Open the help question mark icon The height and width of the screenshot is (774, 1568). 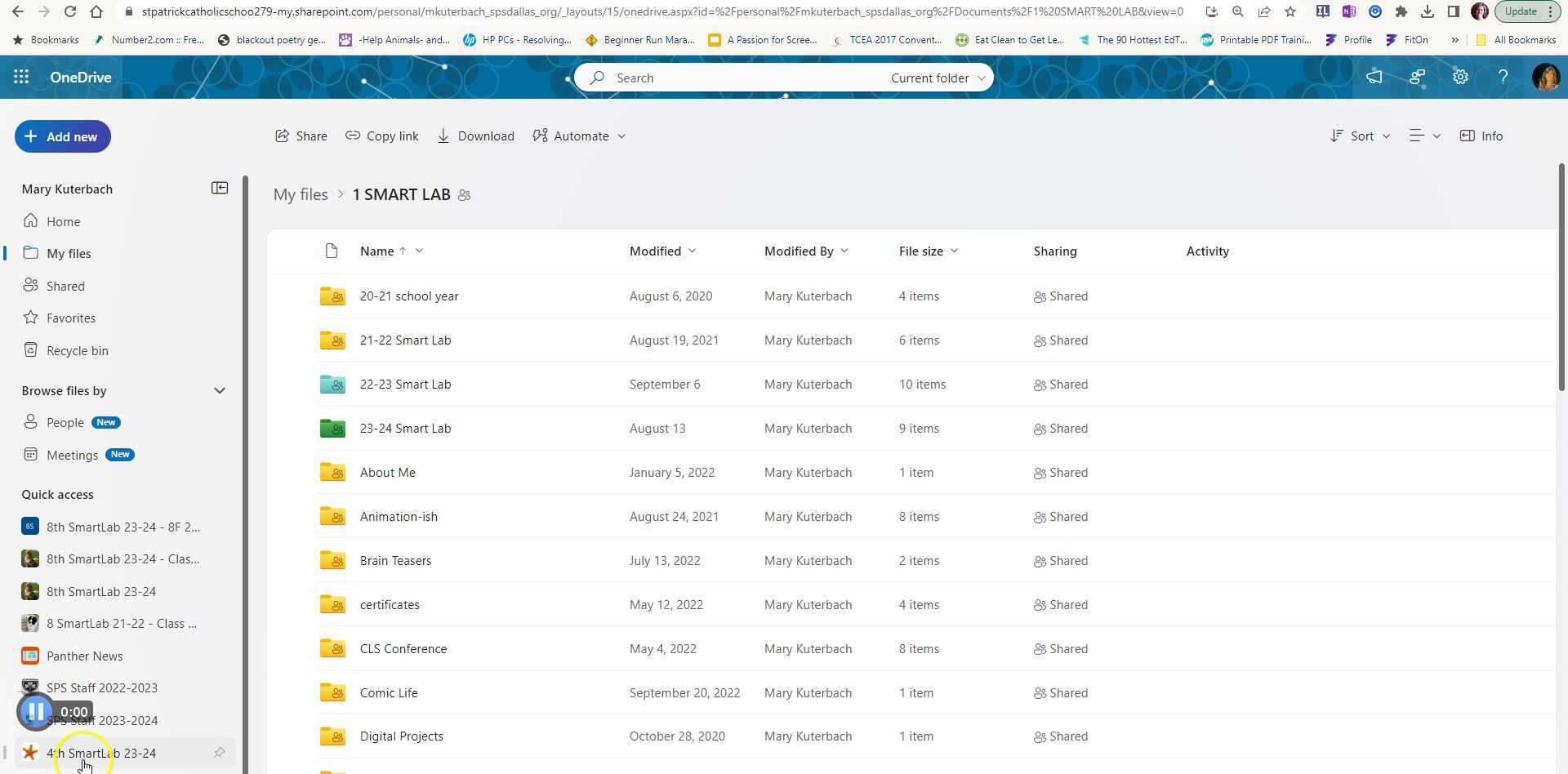pos(1503,77)
